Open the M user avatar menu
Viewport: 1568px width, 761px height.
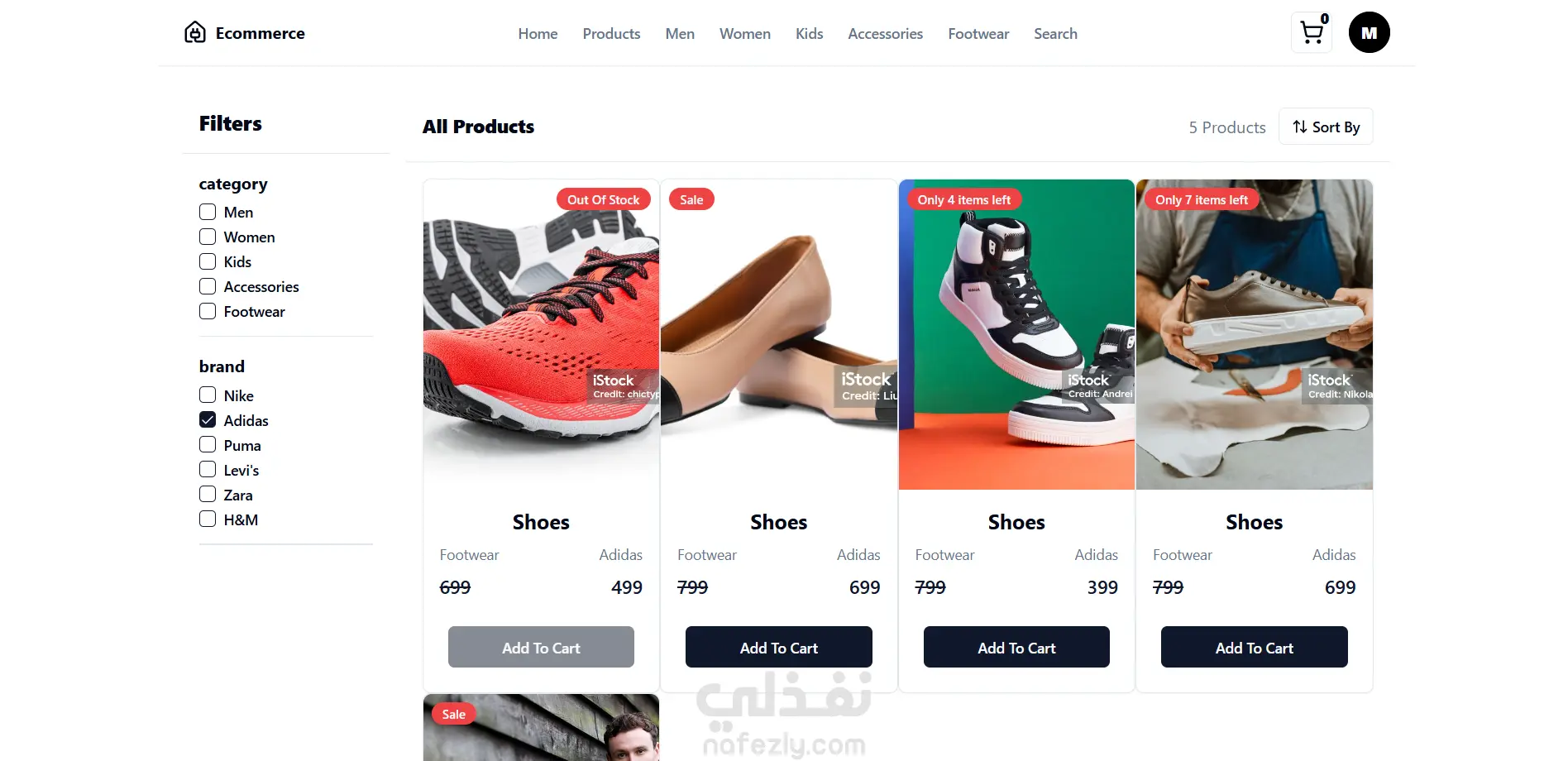[1369, 33]
